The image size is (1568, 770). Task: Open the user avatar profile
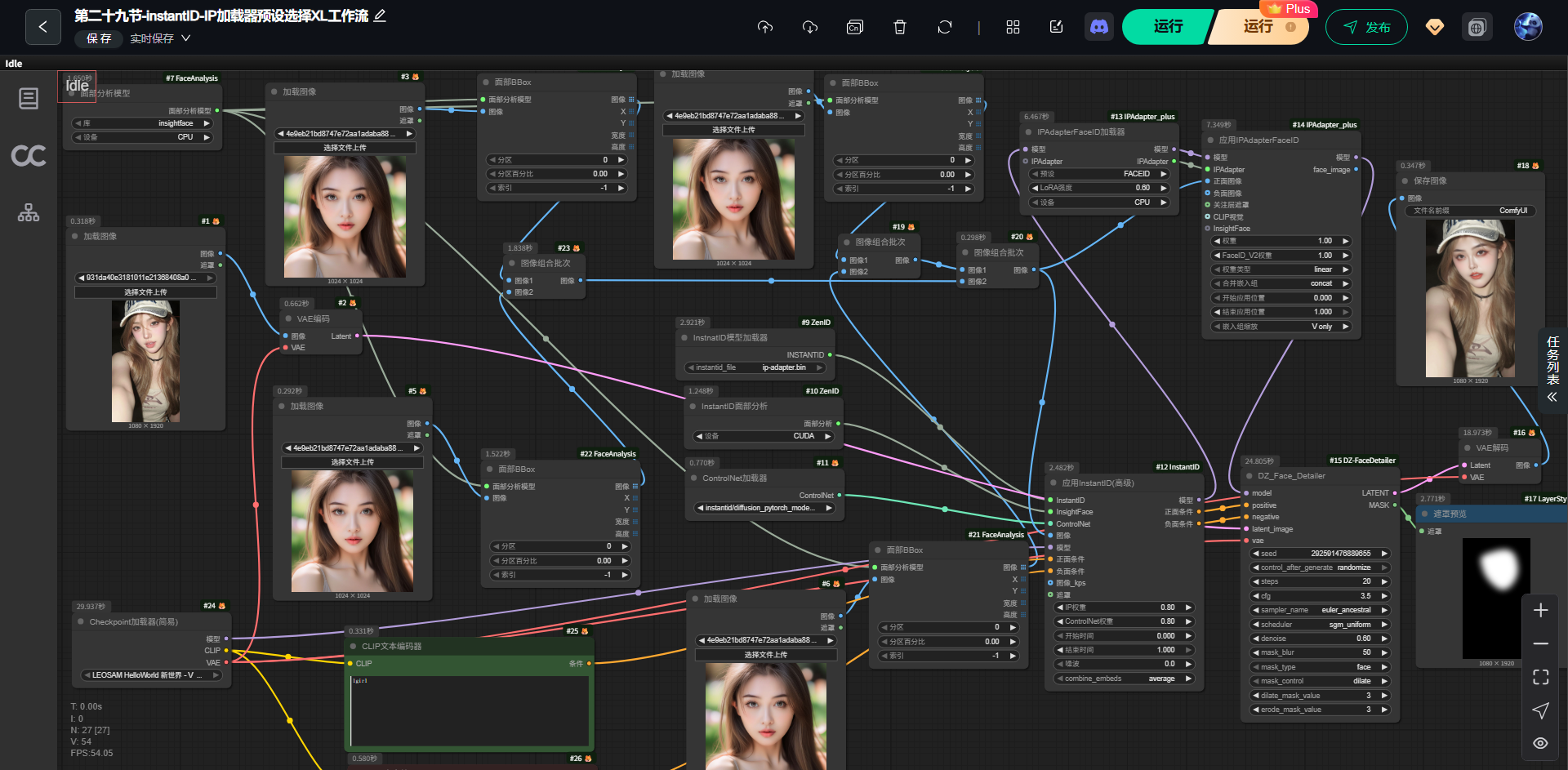(1528, 27)
